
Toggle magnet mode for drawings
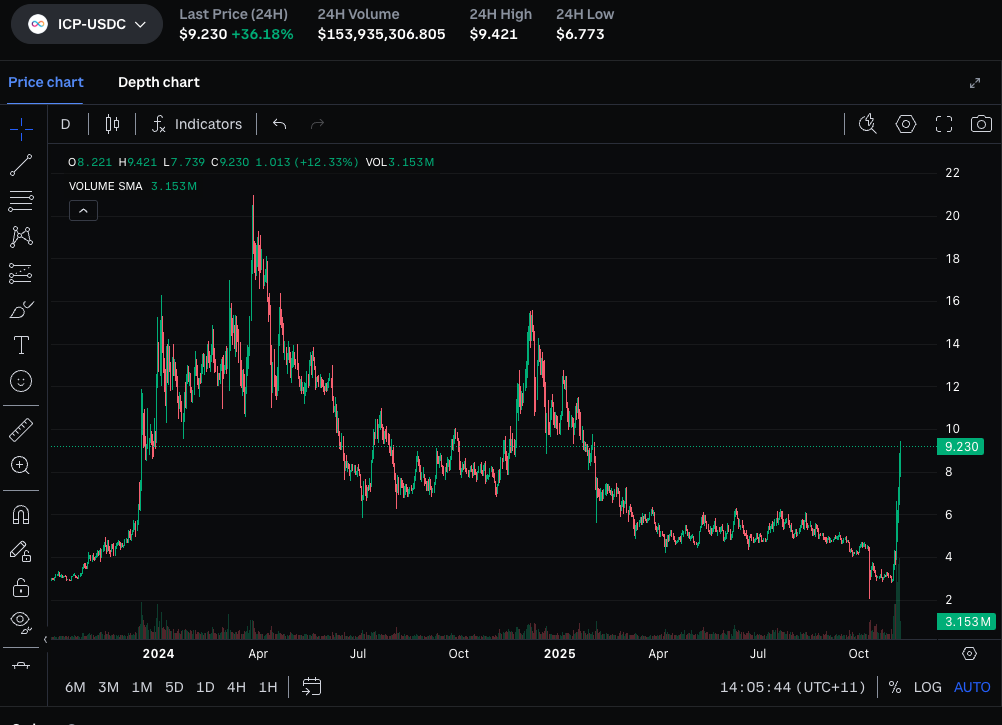21,515
